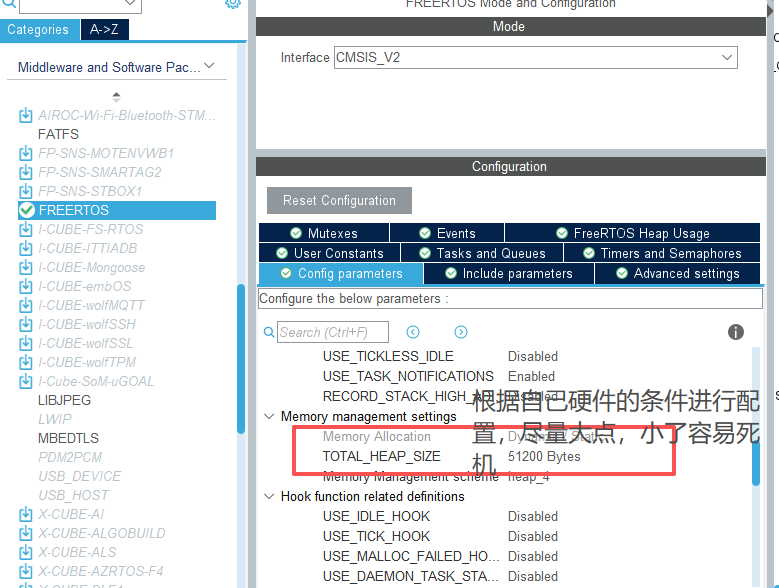Click the USE_MALLOC_FAILED_HO... Disabled value

(533, 556)
